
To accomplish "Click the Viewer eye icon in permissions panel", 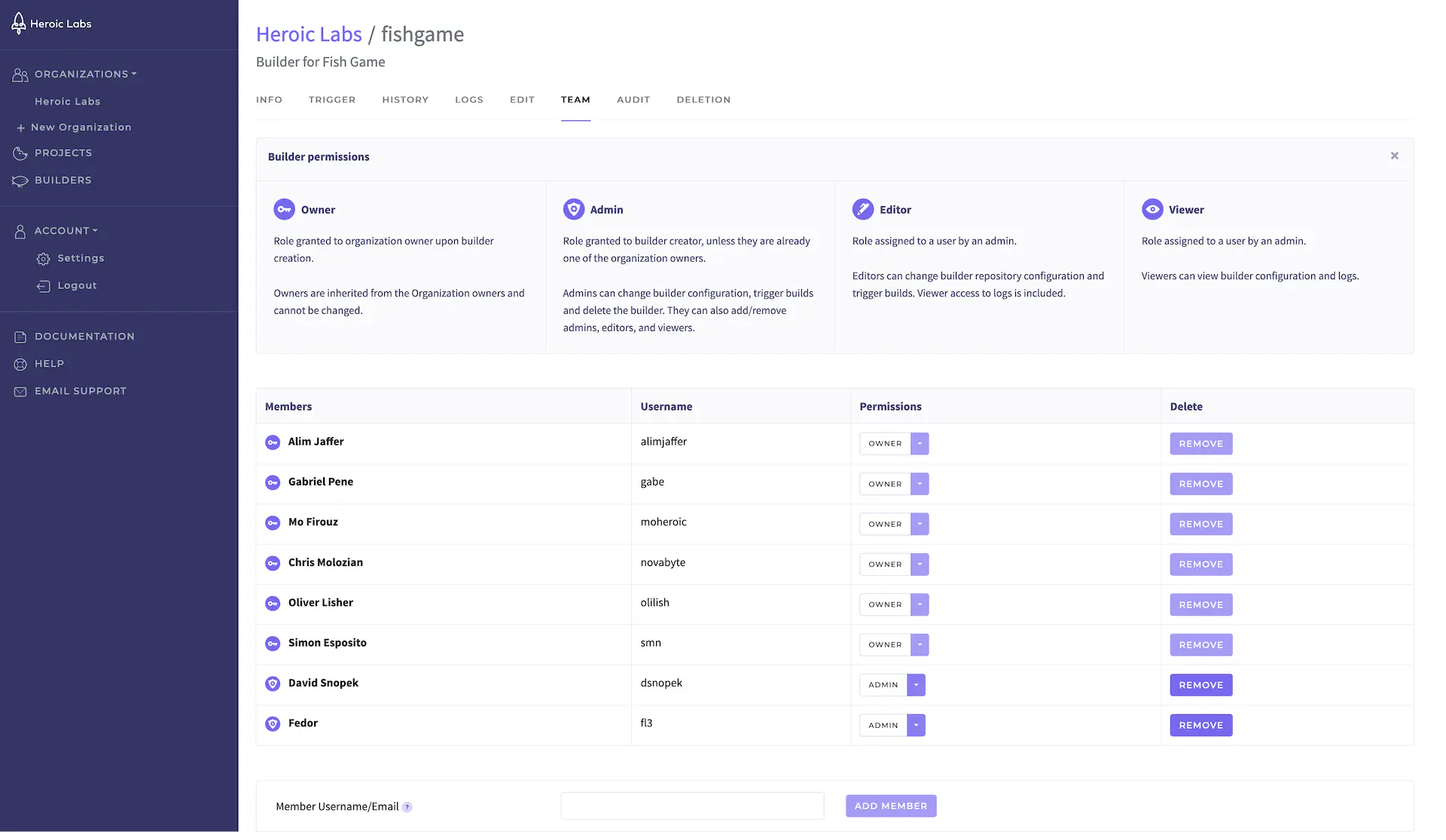I will pos(1152,209).
